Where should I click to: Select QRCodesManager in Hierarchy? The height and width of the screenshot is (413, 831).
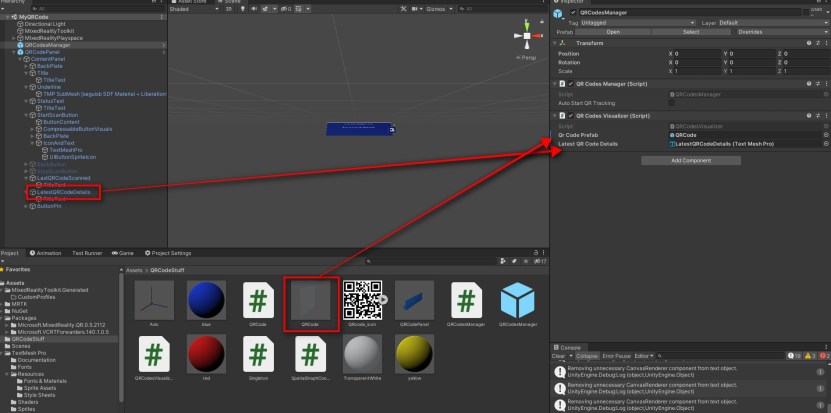pyautogui.click(x=47, y=45)
